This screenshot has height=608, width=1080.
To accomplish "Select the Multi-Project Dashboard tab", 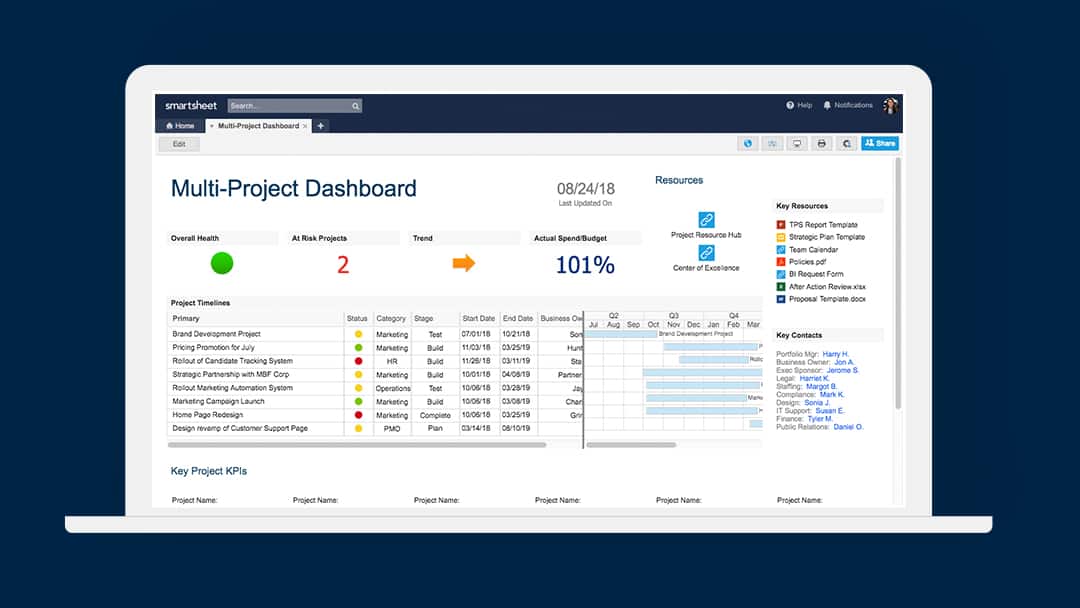I will tap(258, 126).
